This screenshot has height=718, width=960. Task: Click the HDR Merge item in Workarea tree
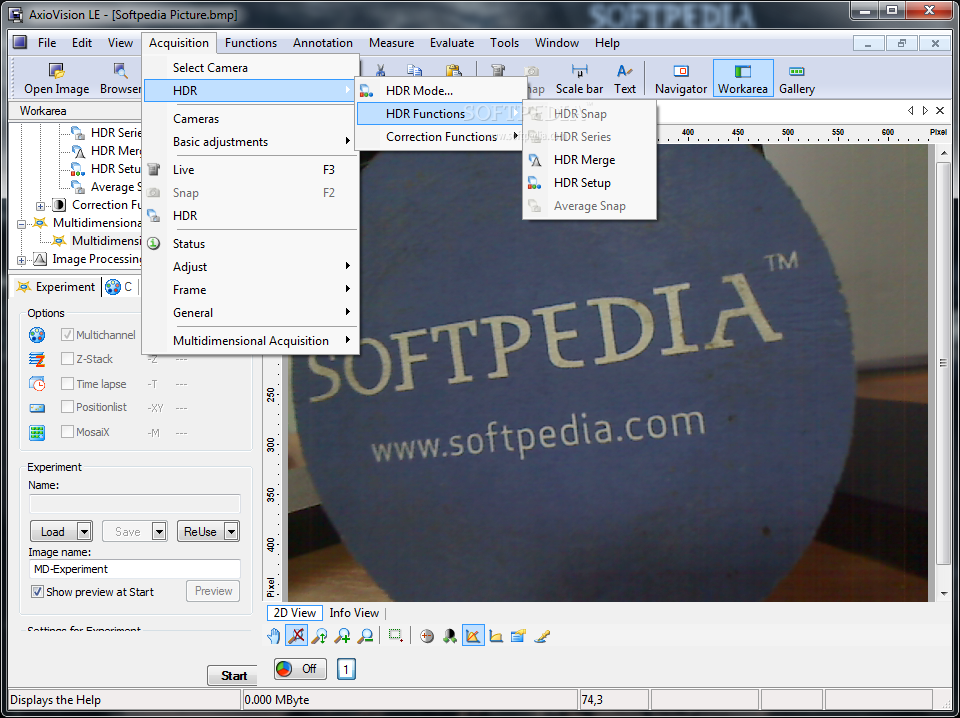107,151
